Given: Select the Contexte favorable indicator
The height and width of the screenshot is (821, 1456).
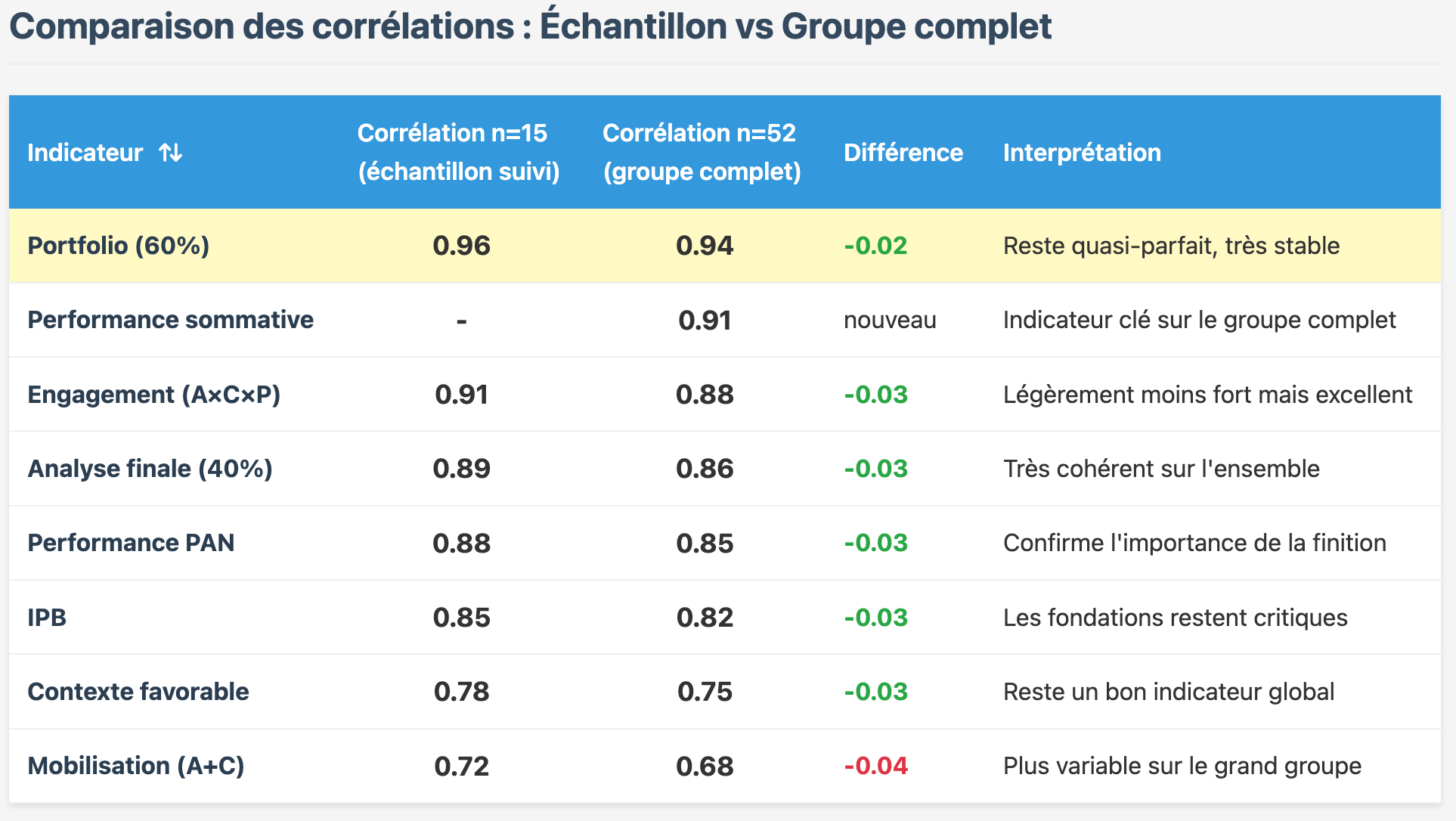Looking at the screenshot, I should click(138, 692).
